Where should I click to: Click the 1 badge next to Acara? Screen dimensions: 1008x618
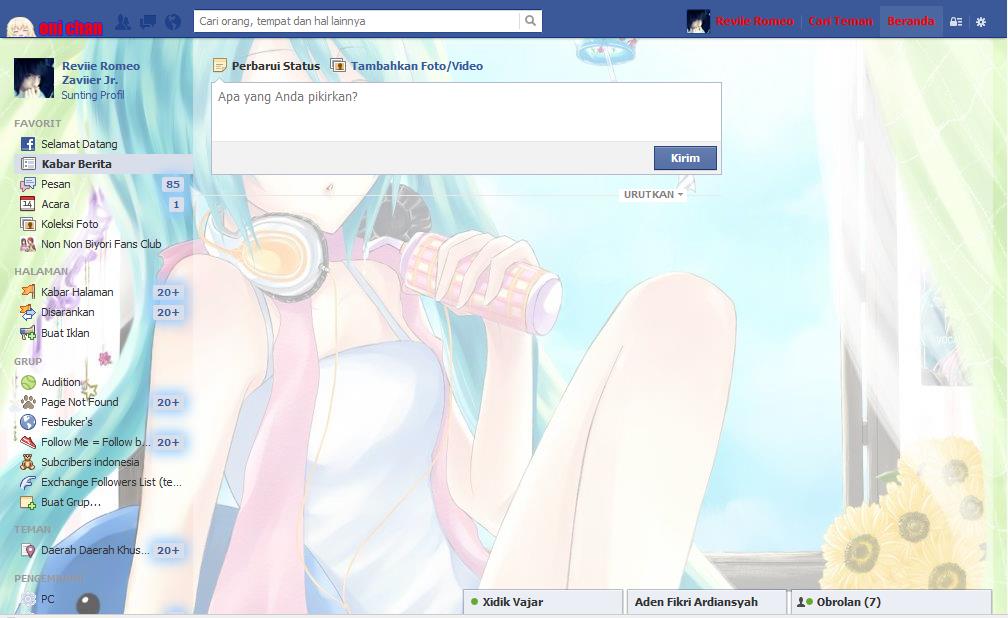[176, 204]
